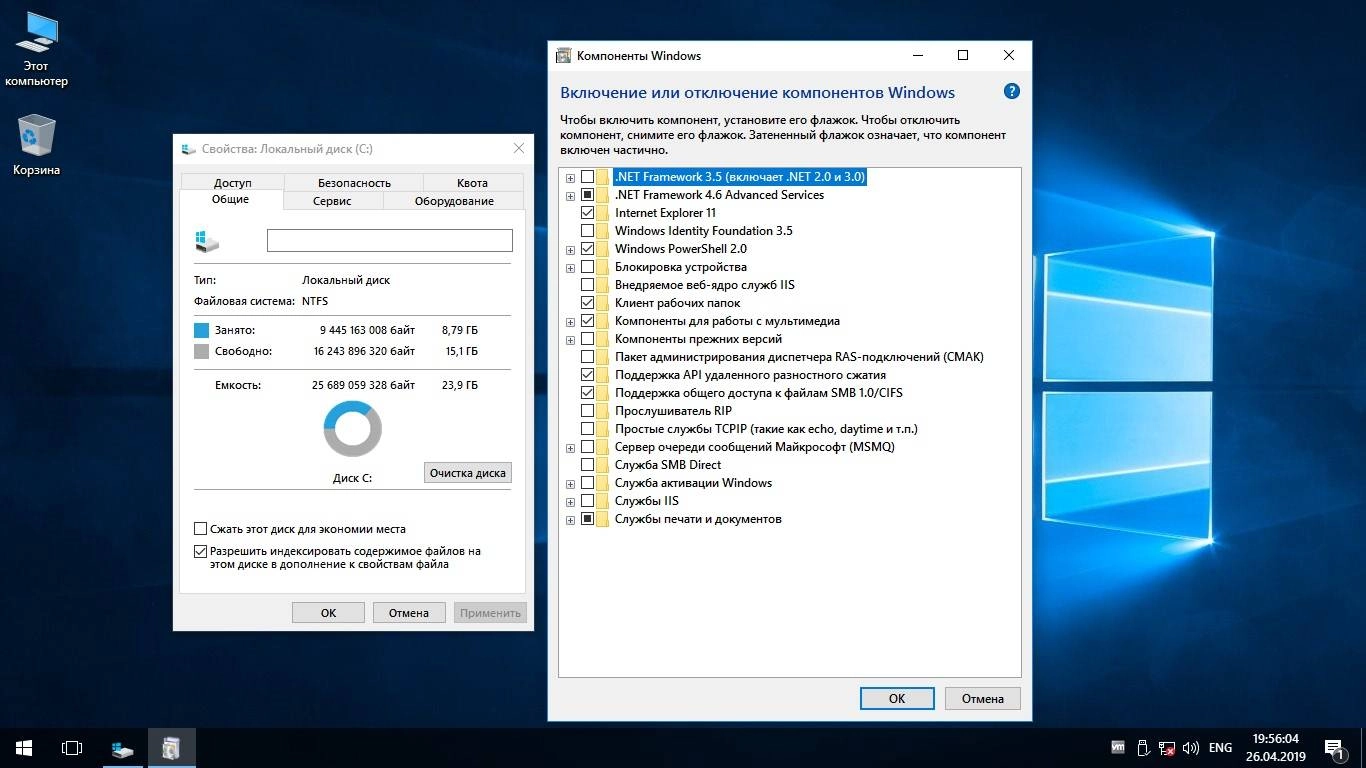Screen dimensions: 1366x768
Task: Switch to the Безопасность tab
Action: coord(354,183)
